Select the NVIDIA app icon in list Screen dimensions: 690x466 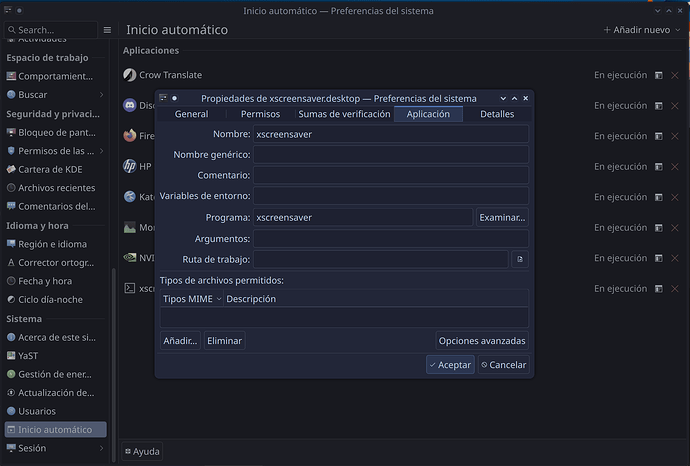[129, 257]
